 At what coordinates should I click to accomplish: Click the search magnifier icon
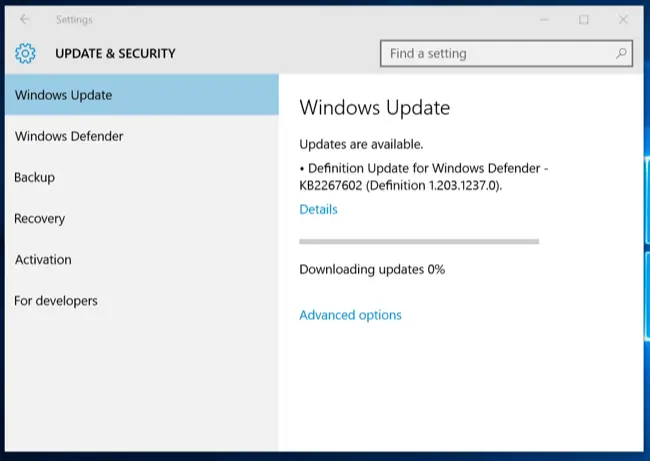click(621, 53)
